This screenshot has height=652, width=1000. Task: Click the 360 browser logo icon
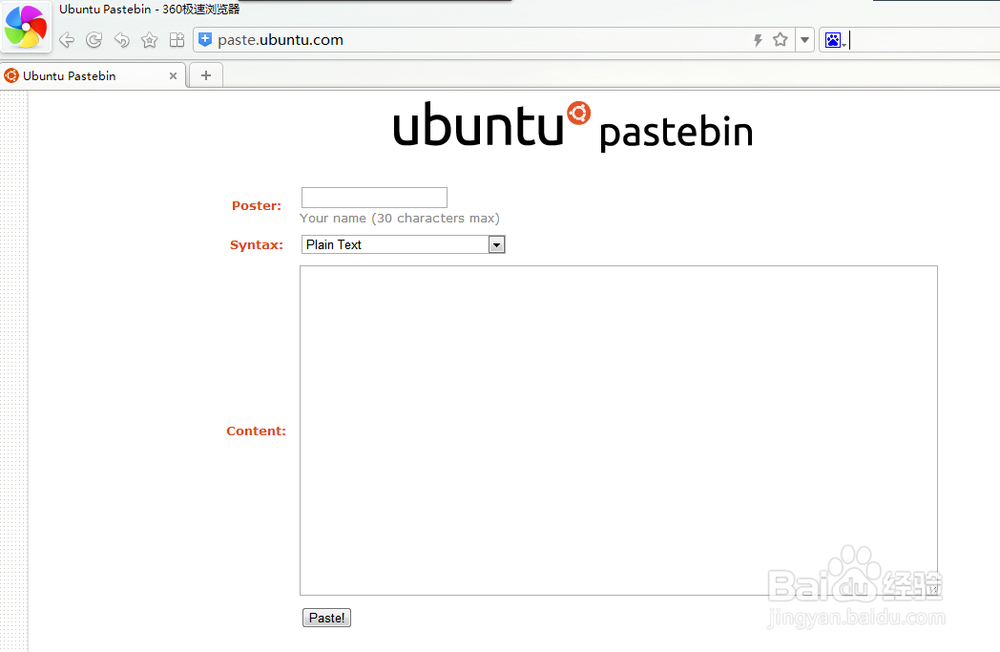(26, 27)
